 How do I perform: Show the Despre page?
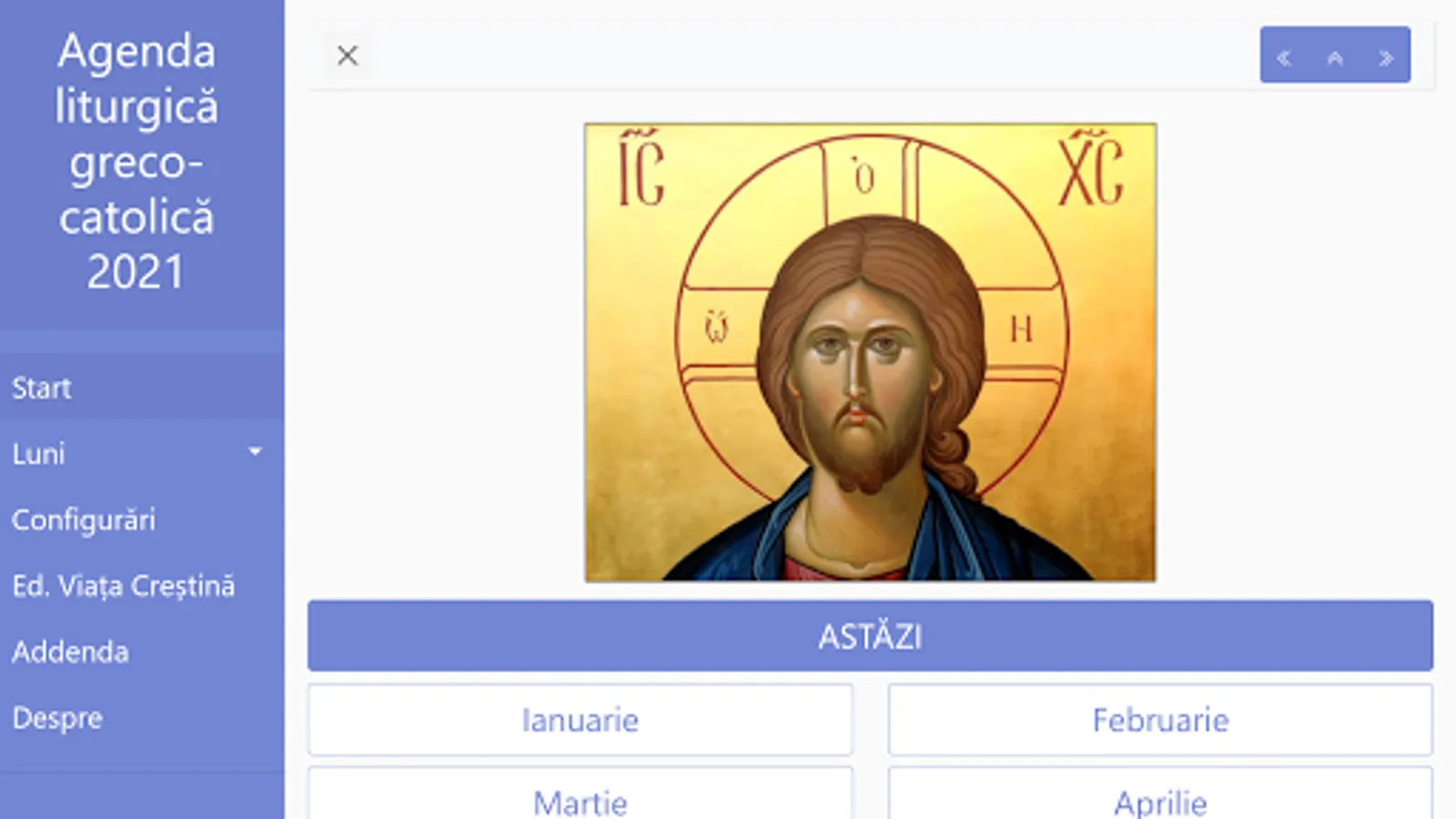[x=57, y=718]
